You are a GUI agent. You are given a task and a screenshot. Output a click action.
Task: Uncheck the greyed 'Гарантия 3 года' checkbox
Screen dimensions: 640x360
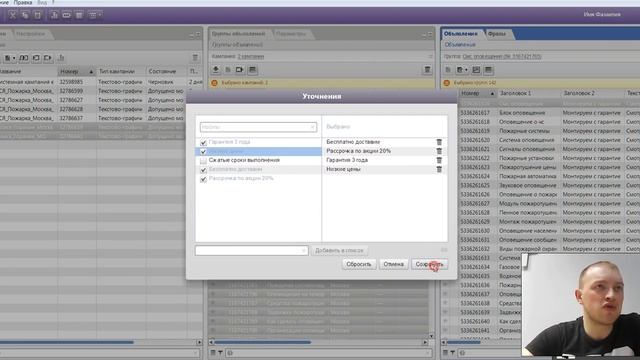pyautogui.click(x=203, y=142)
